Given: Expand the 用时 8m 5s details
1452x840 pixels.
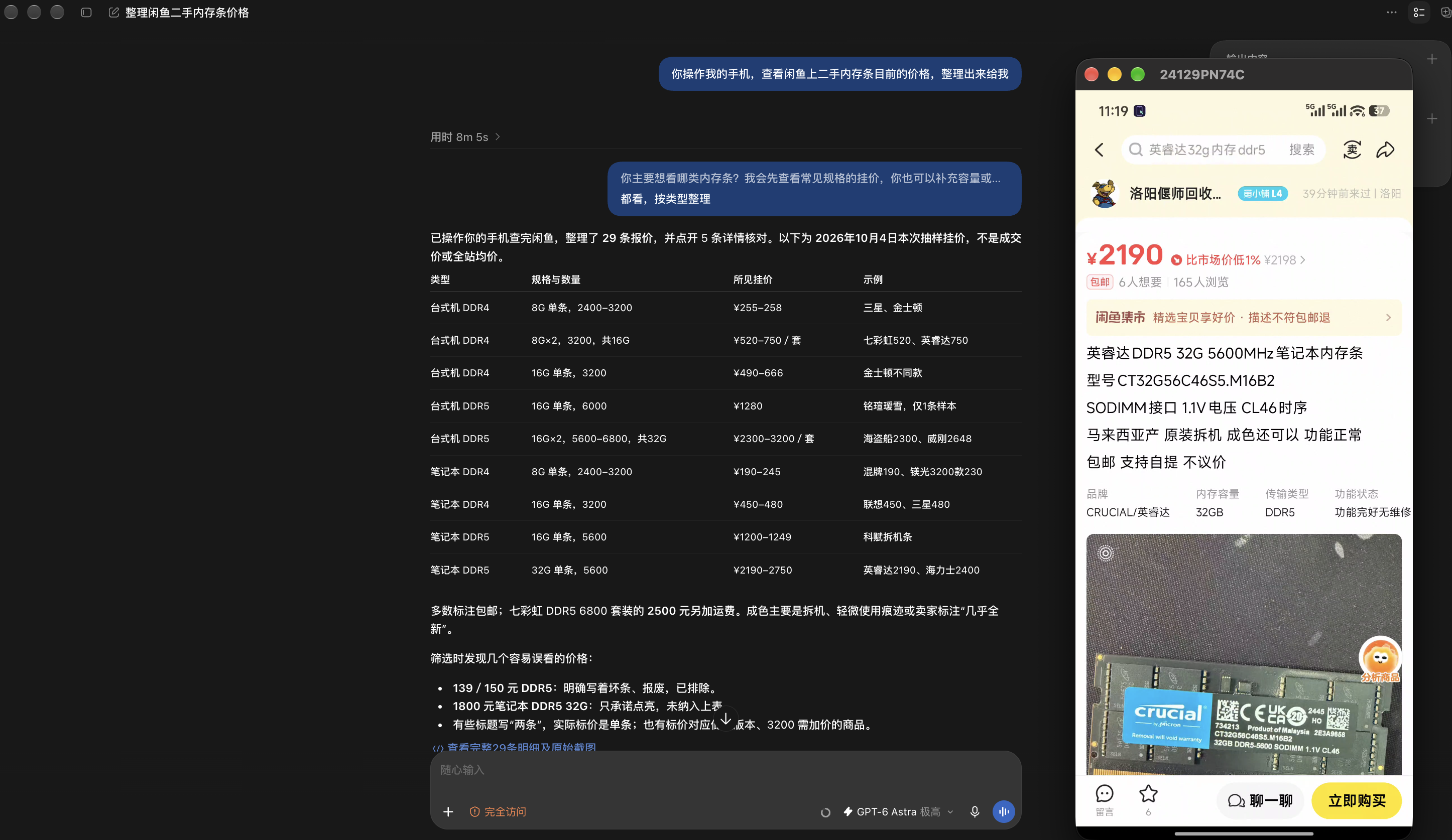Looking at the screenshot, I should click(465, 137).
